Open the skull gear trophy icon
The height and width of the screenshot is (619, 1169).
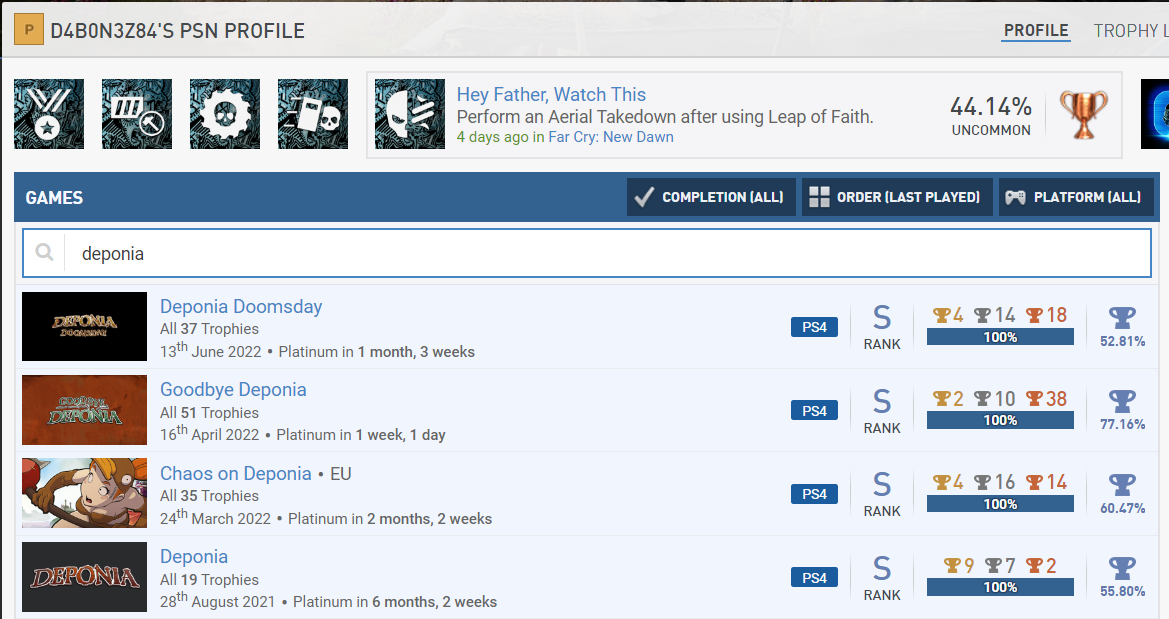[x=225, y=114]
